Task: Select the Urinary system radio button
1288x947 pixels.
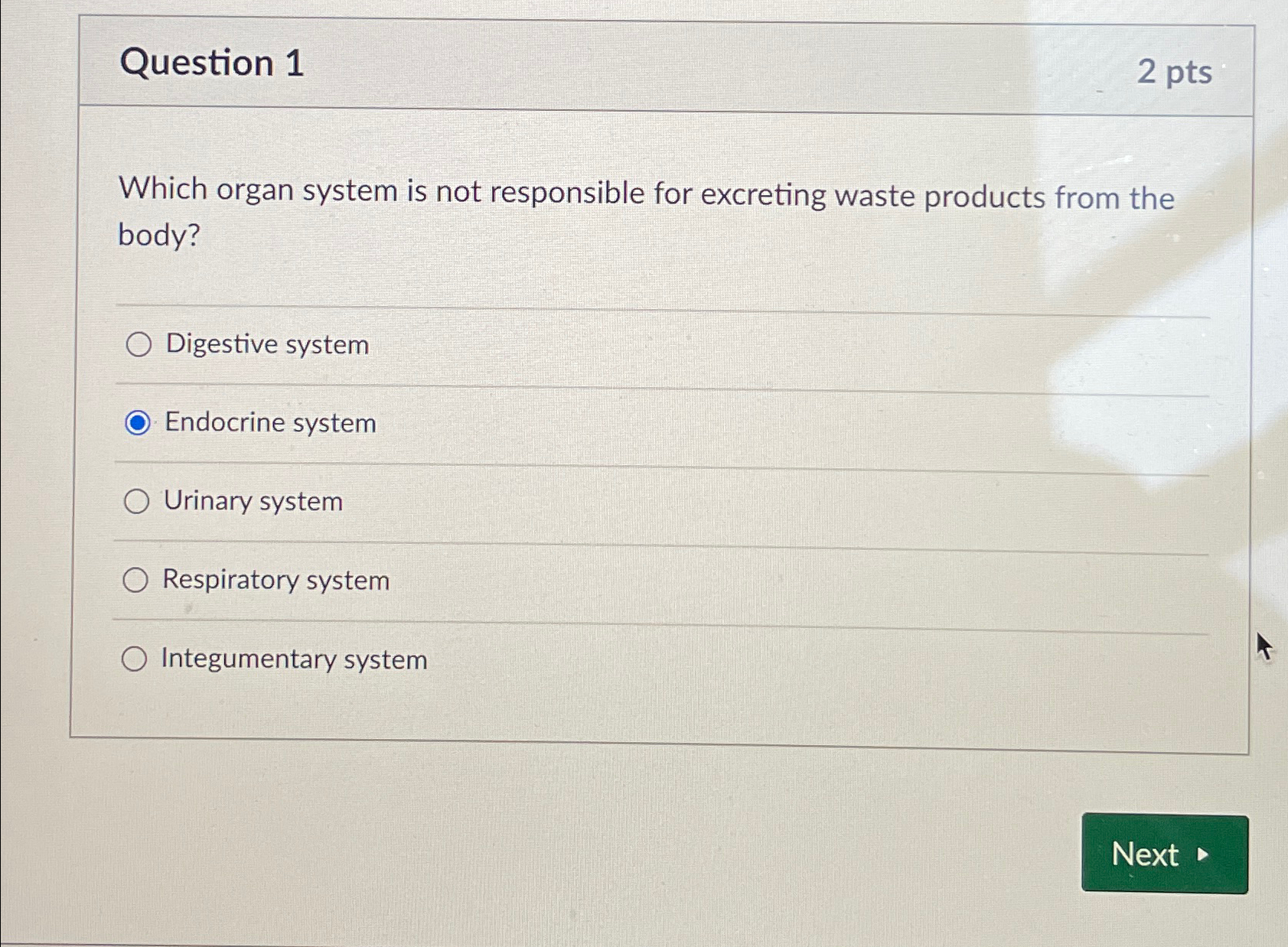Action: [x=138, y=502]
